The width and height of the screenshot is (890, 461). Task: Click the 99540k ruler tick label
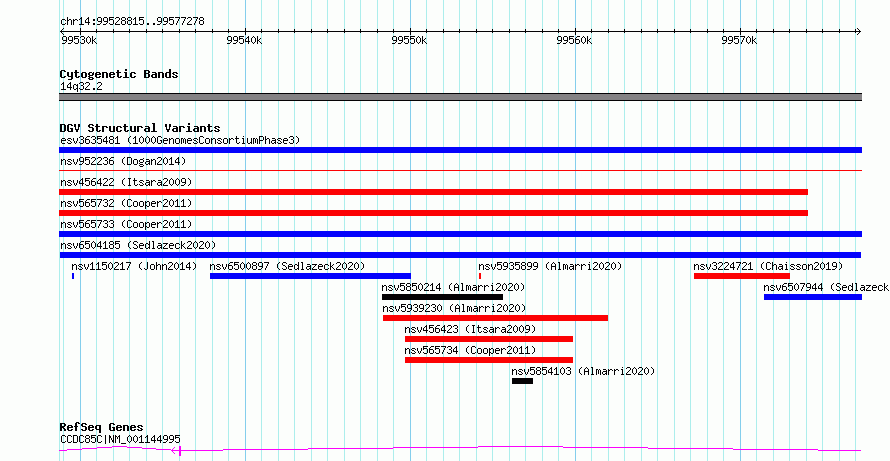click(244, 40)
